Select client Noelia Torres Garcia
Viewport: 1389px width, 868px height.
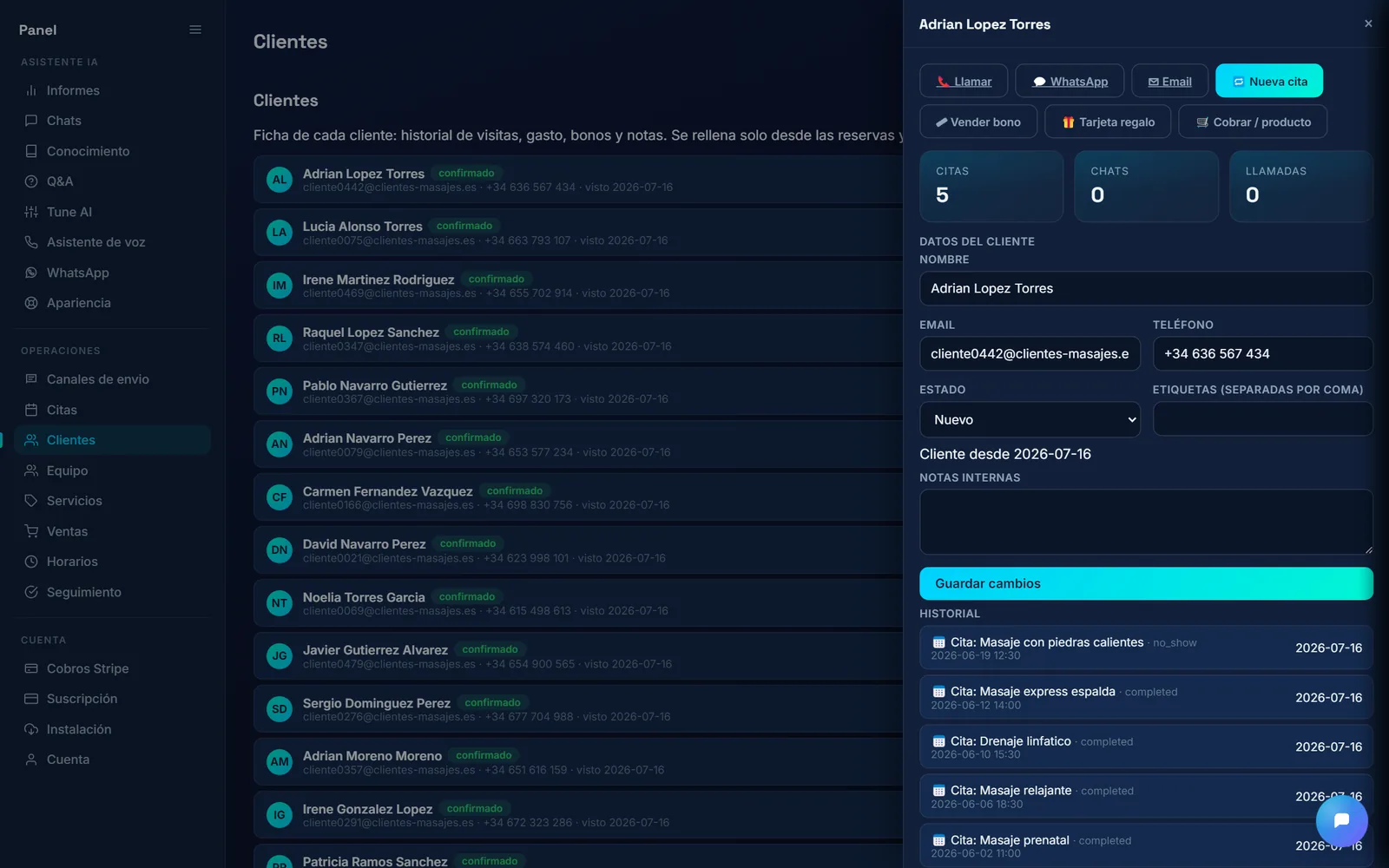coord(578,603)
